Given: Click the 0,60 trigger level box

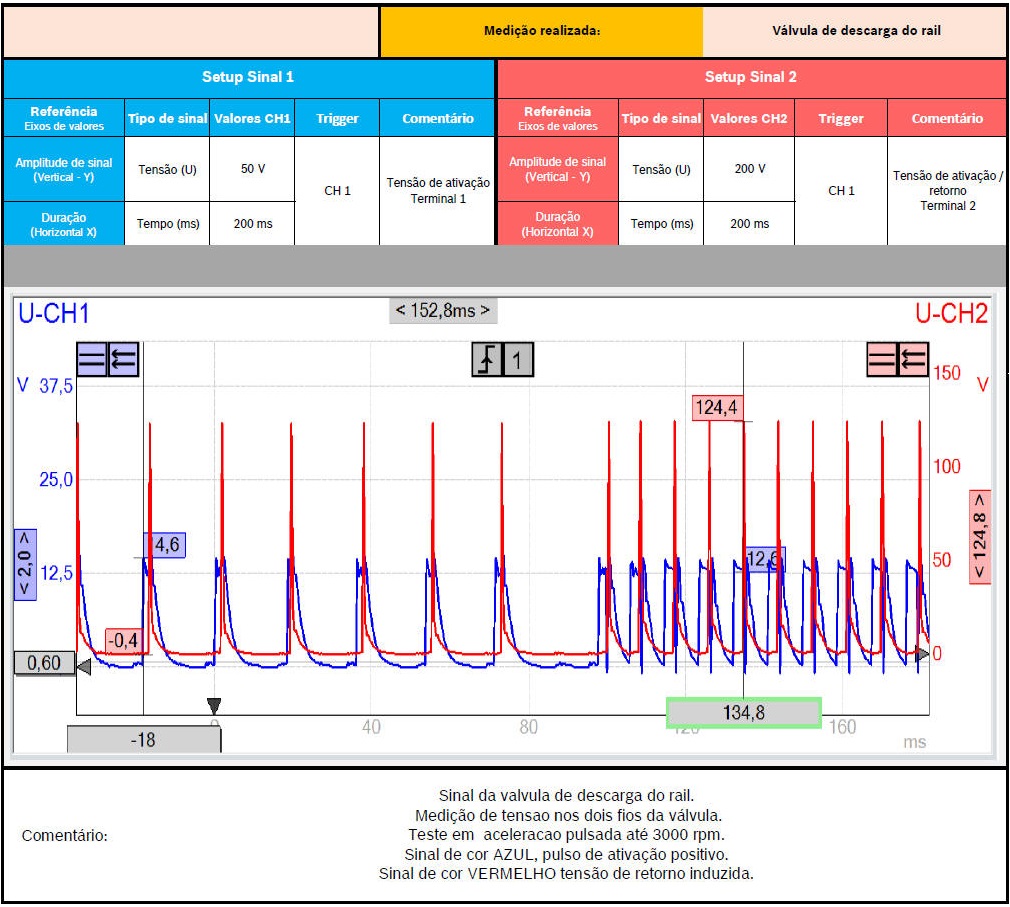Looking at the screenshot, I should tap(44, 663).
